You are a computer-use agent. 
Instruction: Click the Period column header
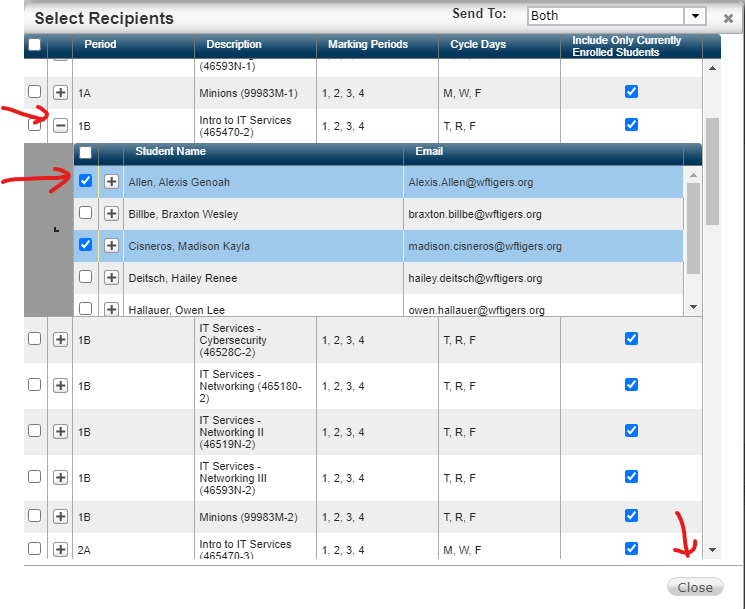[x=133, y=46]
